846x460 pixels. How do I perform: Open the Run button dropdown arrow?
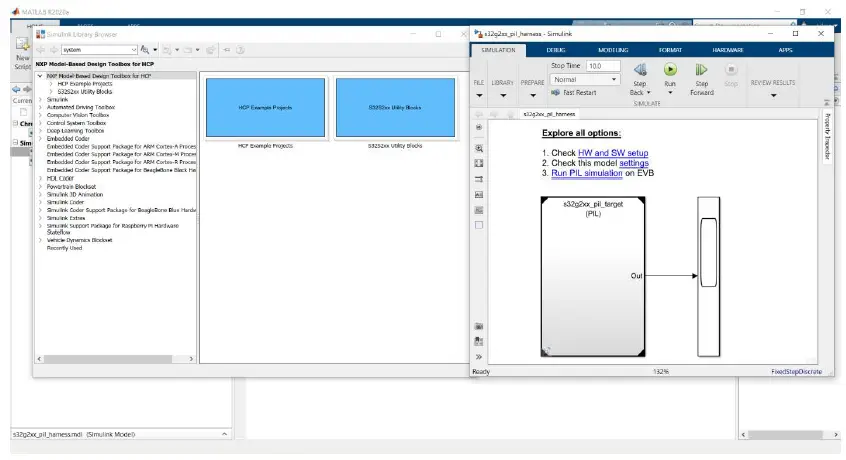pos(670,93)
